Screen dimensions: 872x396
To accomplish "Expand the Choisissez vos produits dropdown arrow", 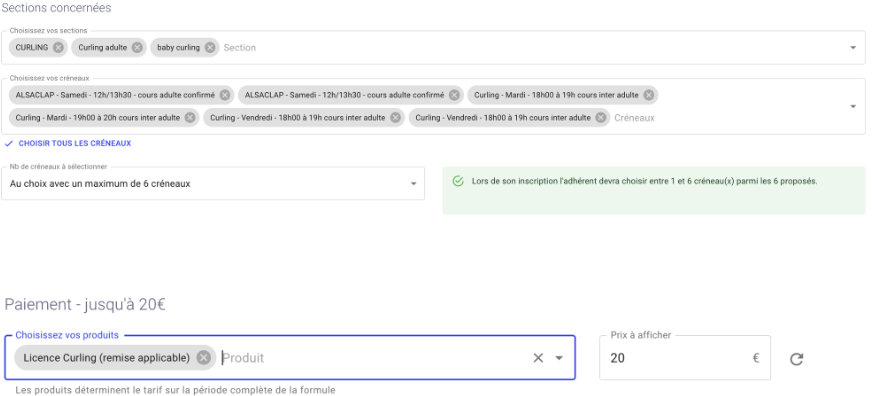I will coord(559,358).
